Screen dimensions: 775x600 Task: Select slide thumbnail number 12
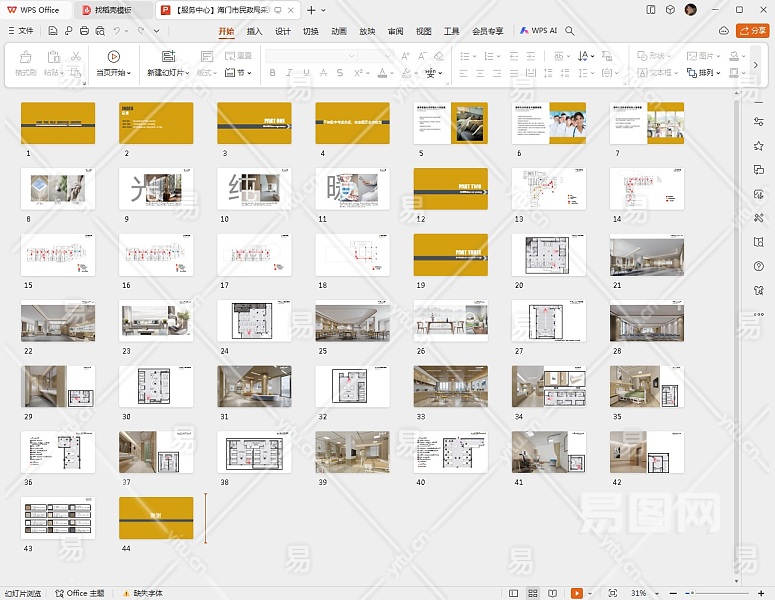(x=450, y=189)
